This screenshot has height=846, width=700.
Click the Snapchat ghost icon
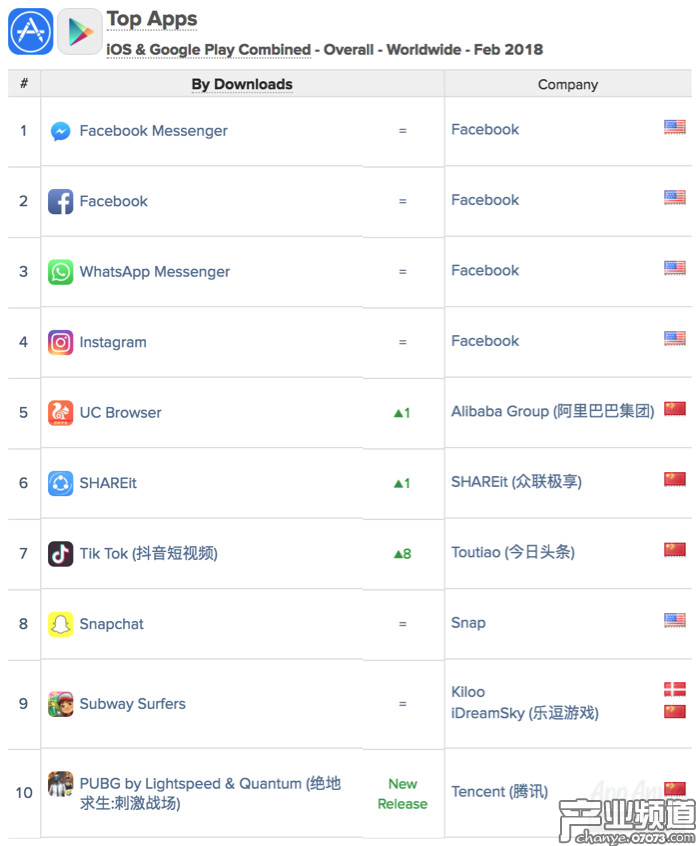[61, 624]
